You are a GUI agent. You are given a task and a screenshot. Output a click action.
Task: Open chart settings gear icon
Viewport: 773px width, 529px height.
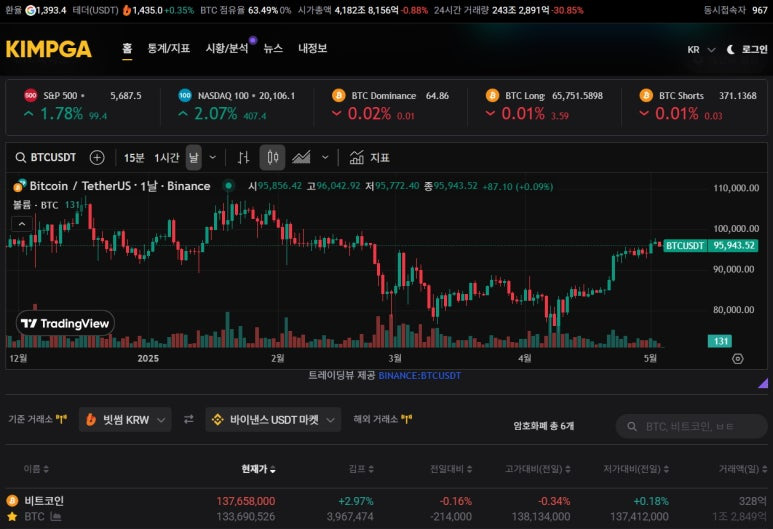(738, 358)
